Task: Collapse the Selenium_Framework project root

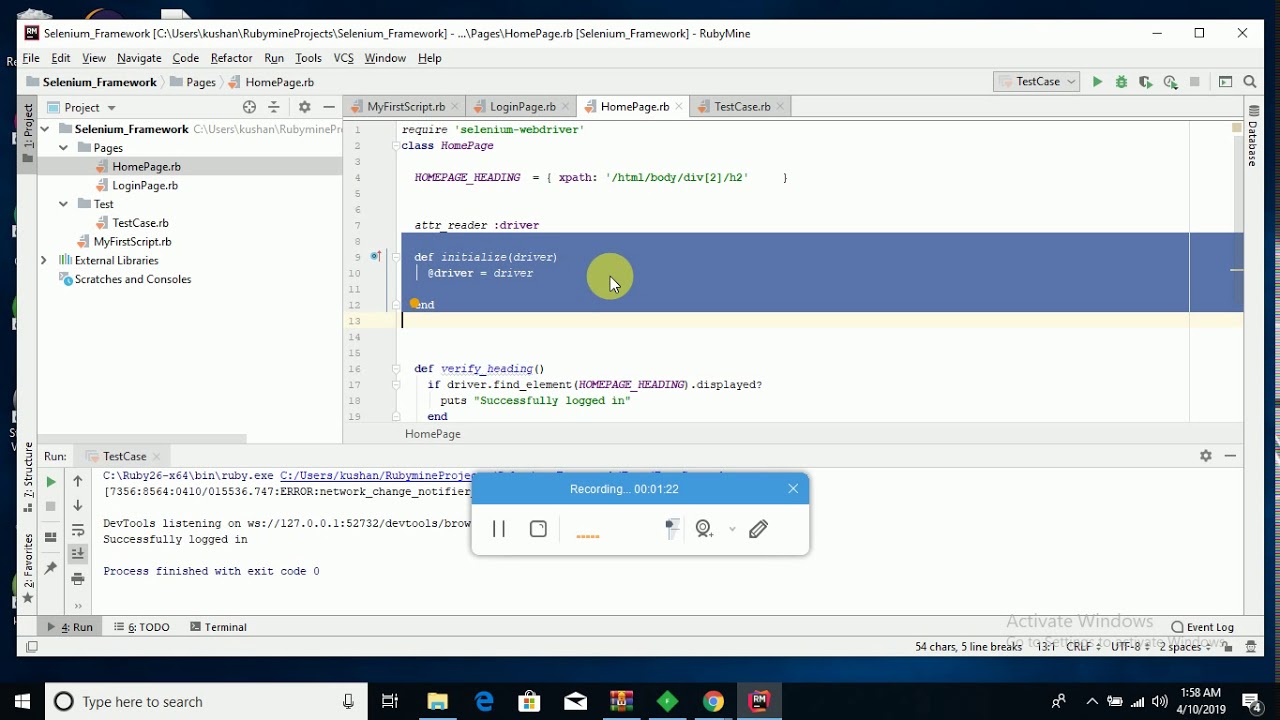Action: [x=45, y=129]
